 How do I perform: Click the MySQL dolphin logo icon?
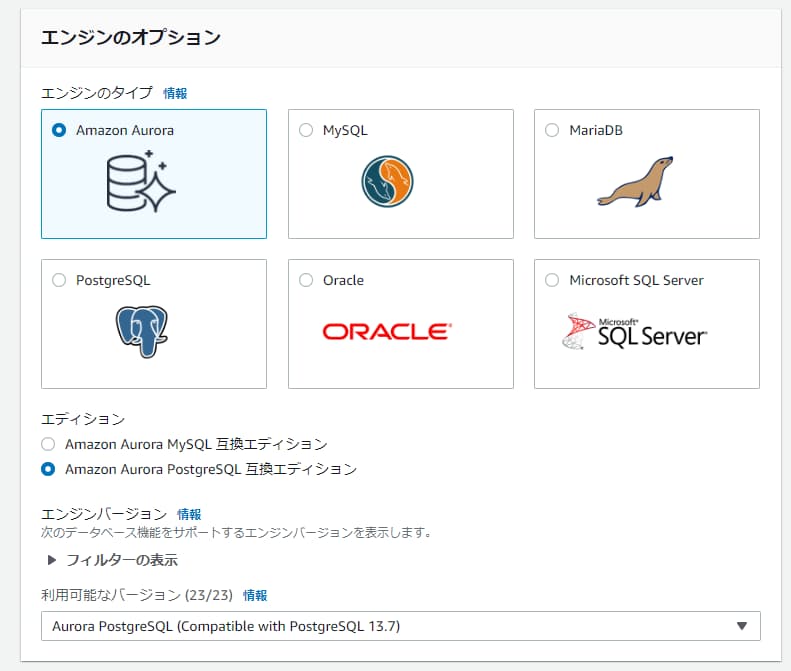(x=387, y=181)
